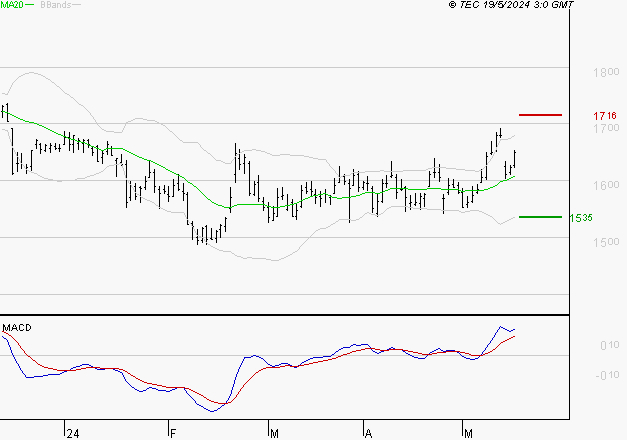This screenshot has height=440, width=627.
Task: Click the TEC copyright date stamp
Action: (511, 4)
